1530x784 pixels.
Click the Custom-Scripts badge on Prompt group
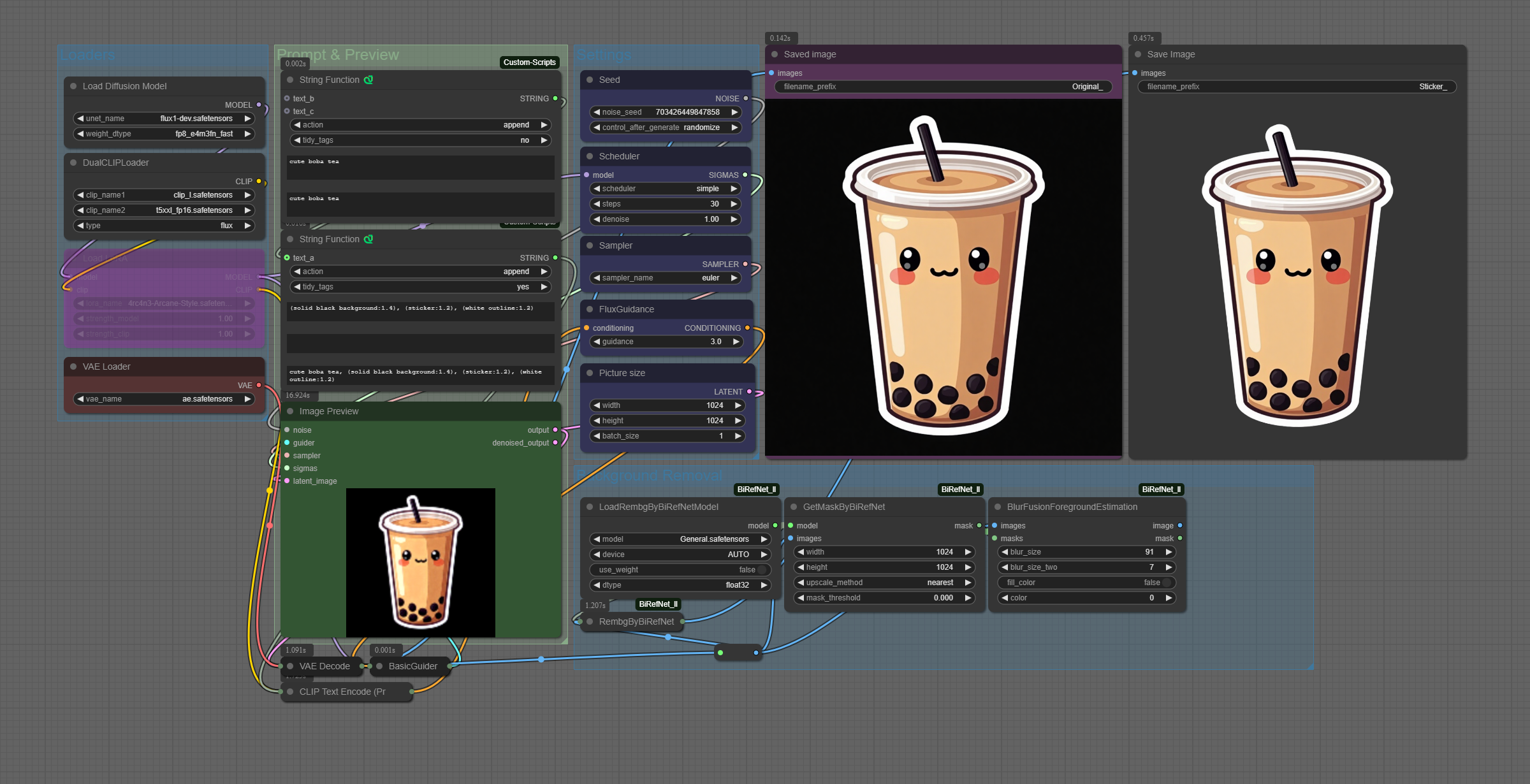click(x=529, y=62)
